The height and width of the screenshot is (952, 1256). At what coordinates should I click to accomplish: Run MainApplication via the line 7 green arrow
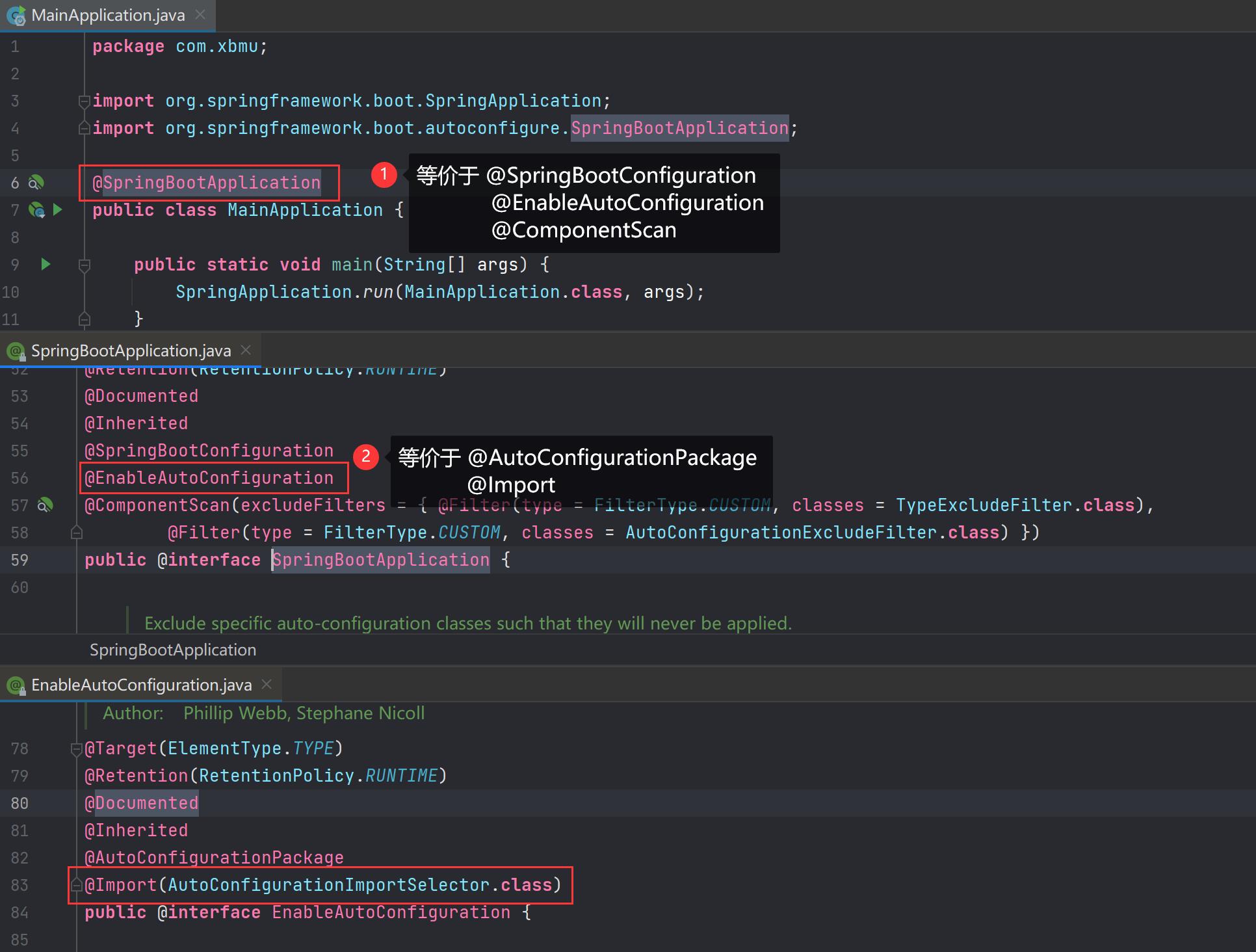click(58, 209)
